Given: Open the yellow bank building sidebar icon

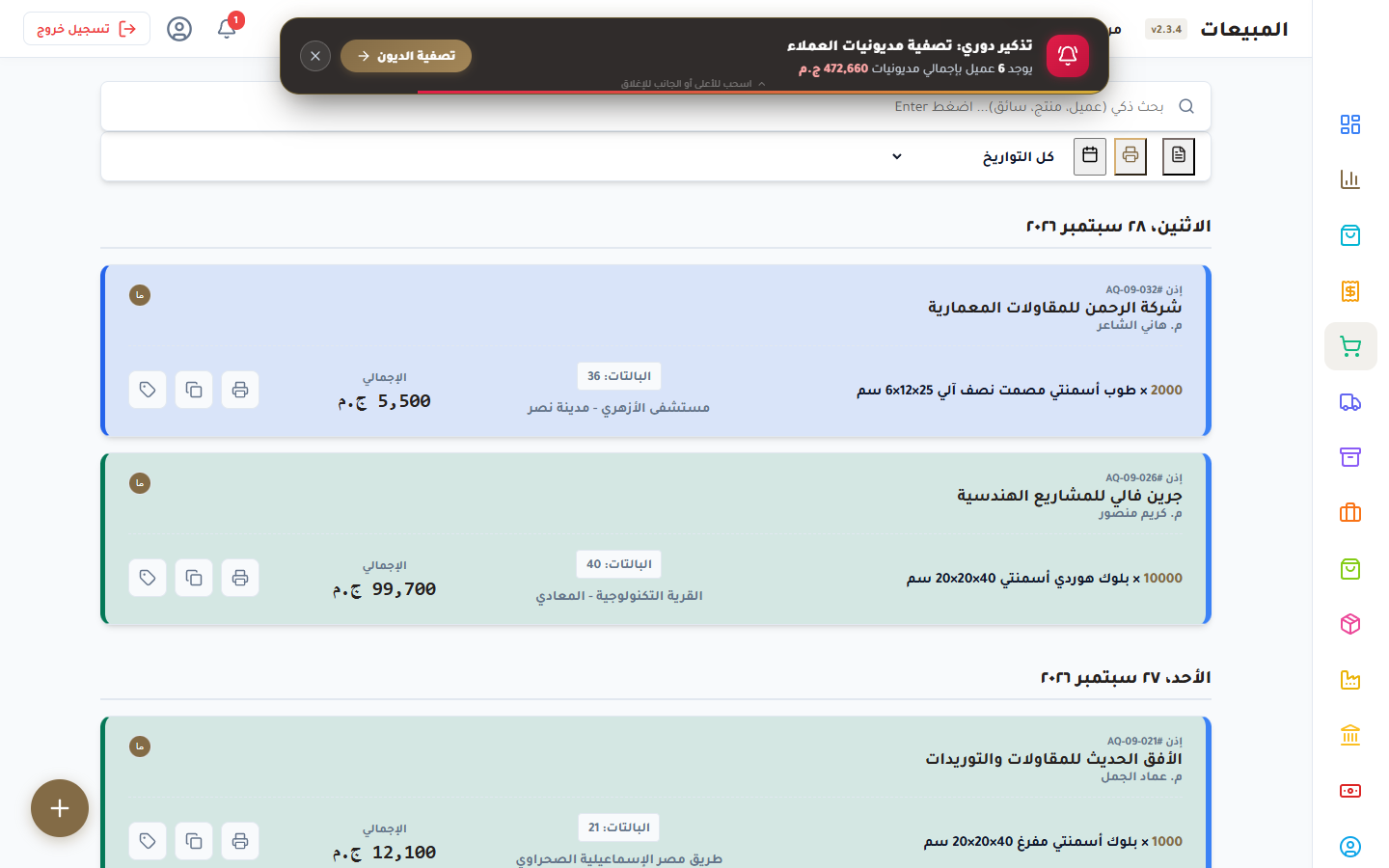Looking at the screenshot, I should (x=1350, y=736).
